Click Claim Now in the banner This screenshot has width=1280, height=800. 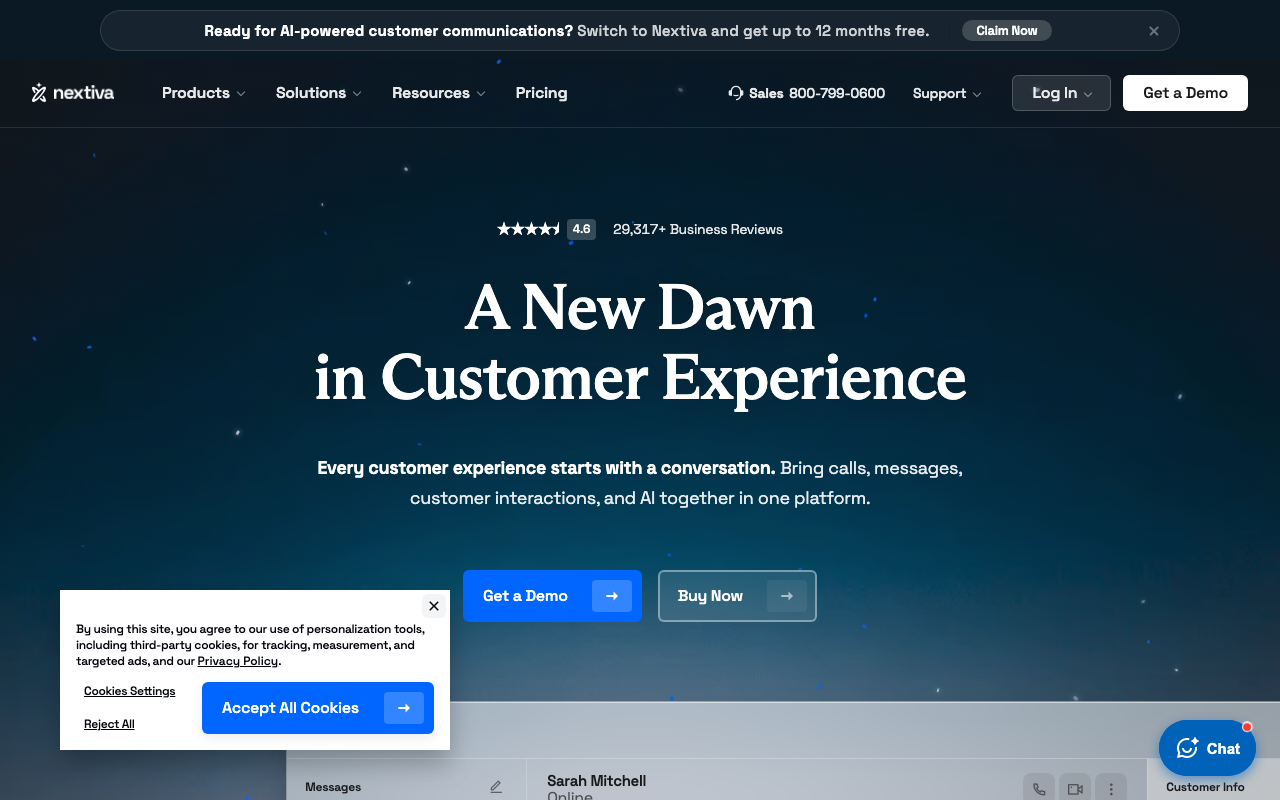(x=1007, y=31)
